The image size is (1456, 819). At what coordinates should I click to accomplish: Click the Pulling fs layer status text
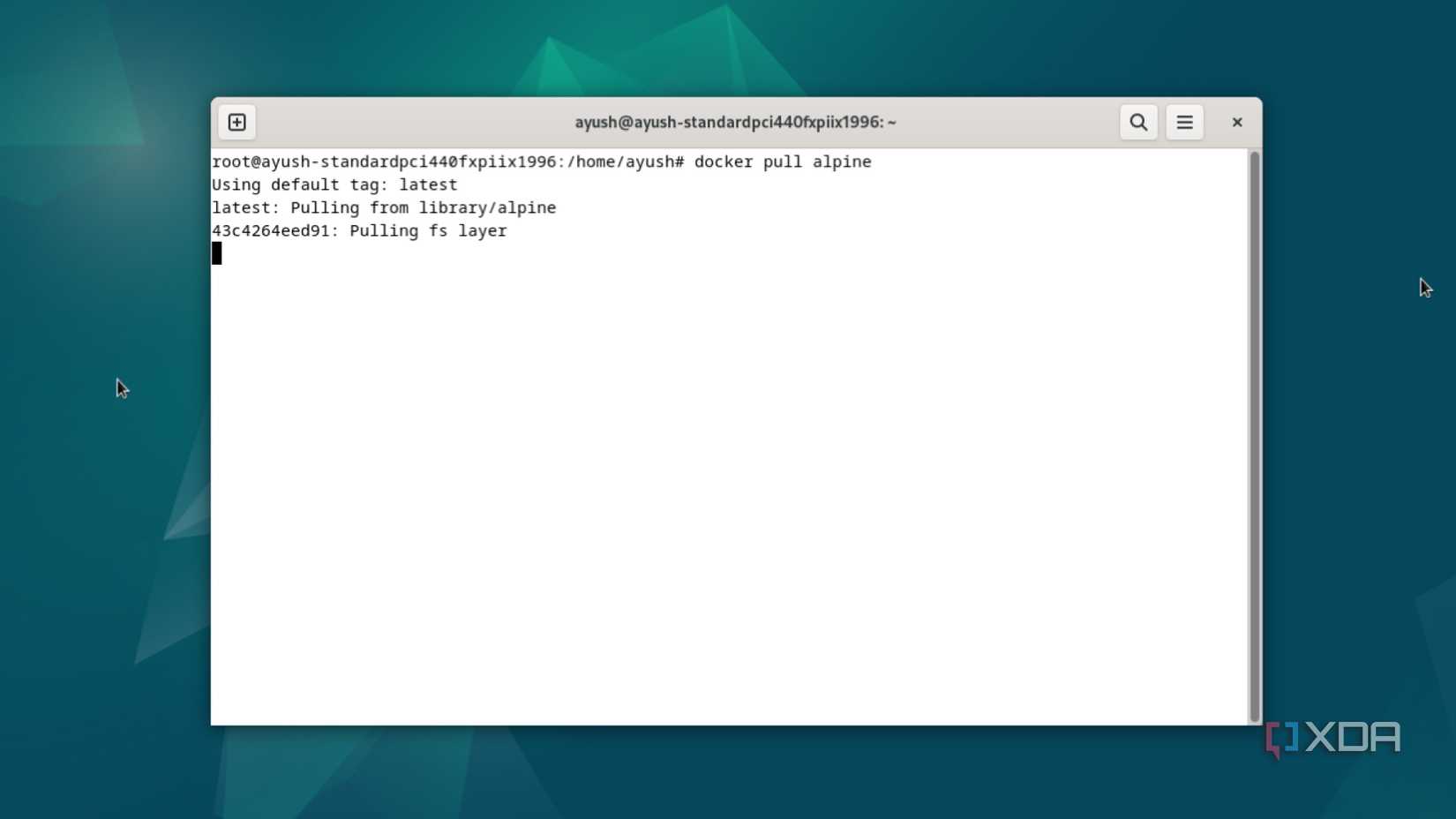(x=428, y=230)
